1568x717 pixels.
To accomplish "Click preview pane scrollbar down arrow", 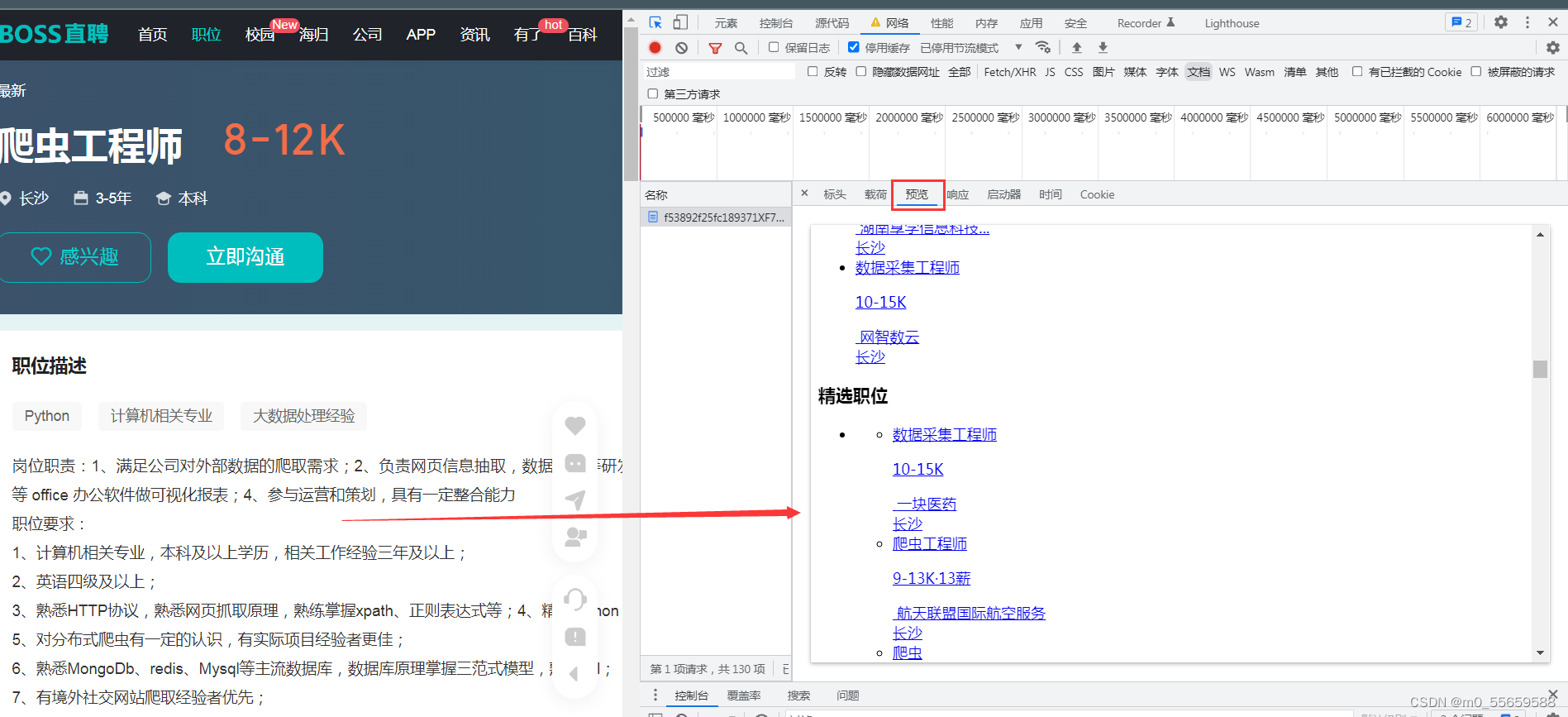I will click(1540, 652).
